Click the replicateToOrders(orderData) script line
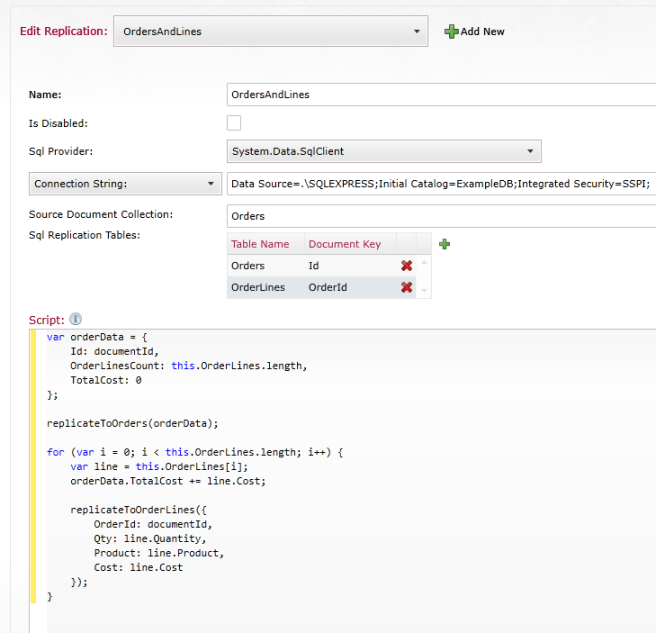This screenshot has height=633, width=656. 132,423
